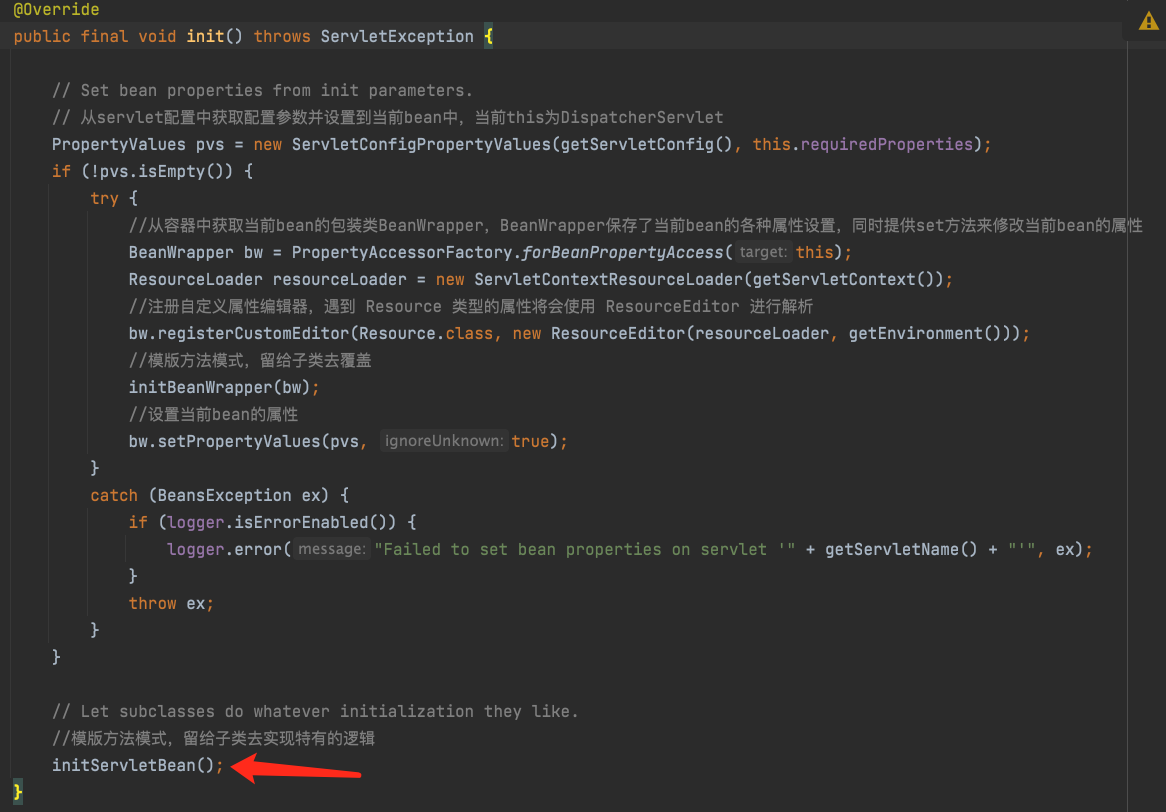Click the initServletBean() call

(133, 765)
